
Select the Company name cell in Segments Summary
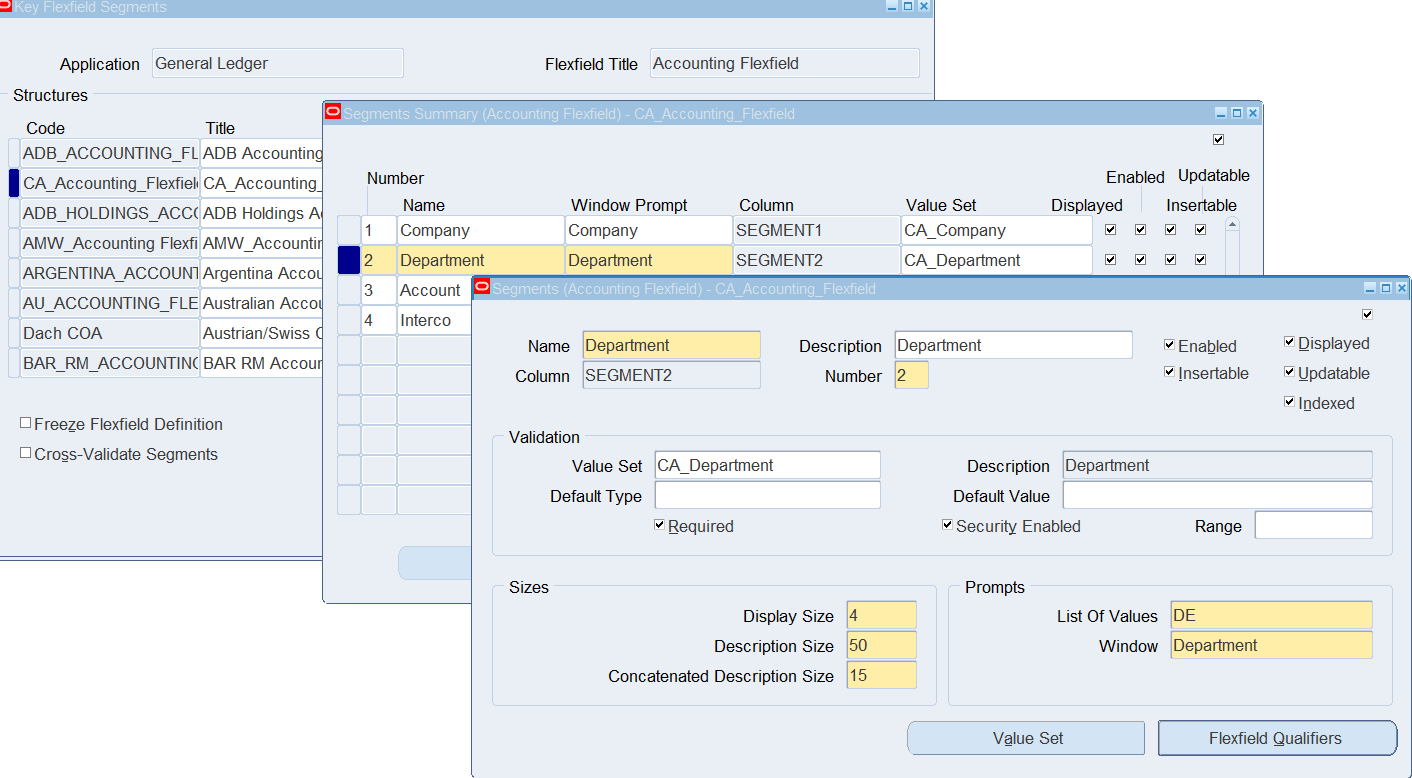pyautogui.click(x=481, y=230)
